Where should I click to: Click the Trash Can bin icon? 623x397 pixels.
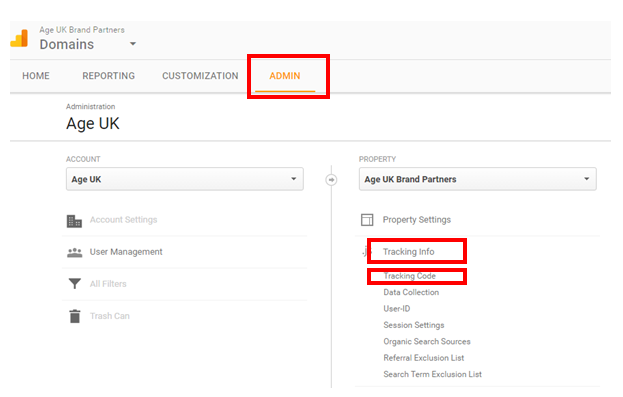pos(75,316)
